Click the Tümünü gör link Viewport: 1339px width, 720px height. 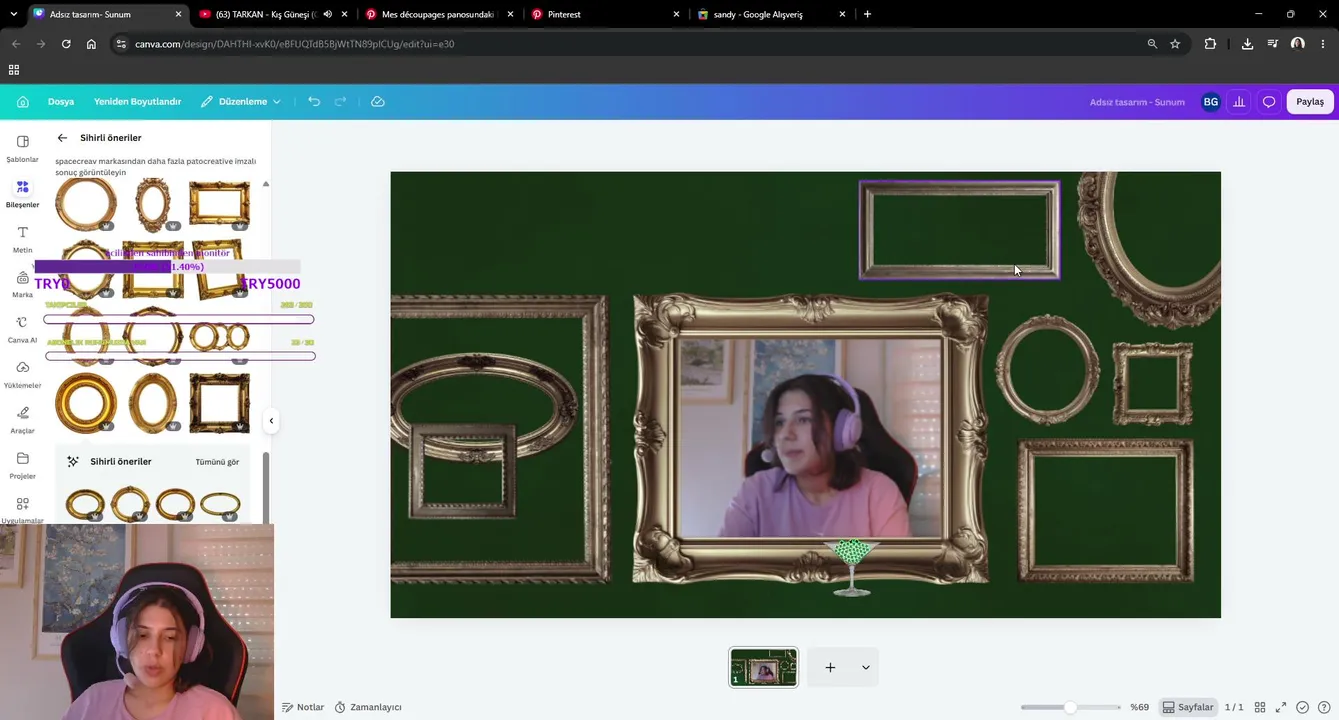[x=217, y=462]
